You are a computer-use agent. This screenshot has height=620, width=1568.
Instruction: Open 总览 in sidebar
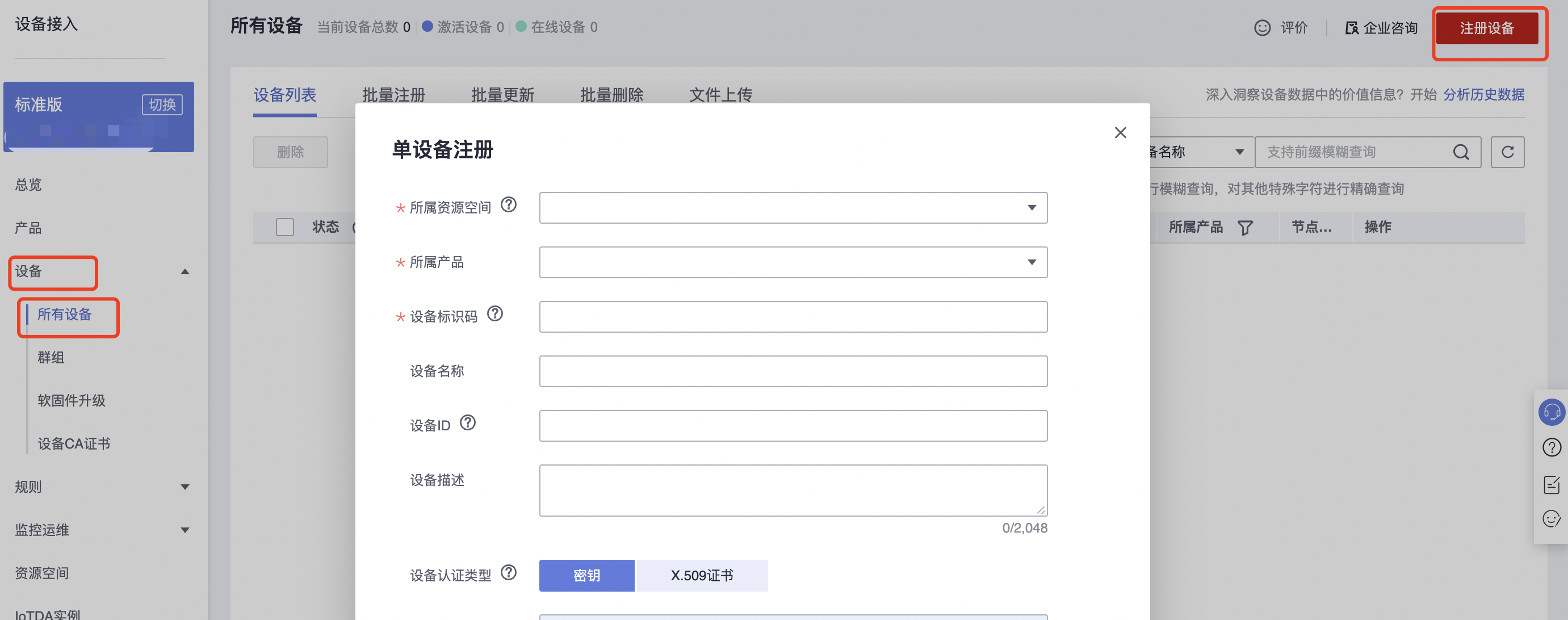click(x=28, y=185)
